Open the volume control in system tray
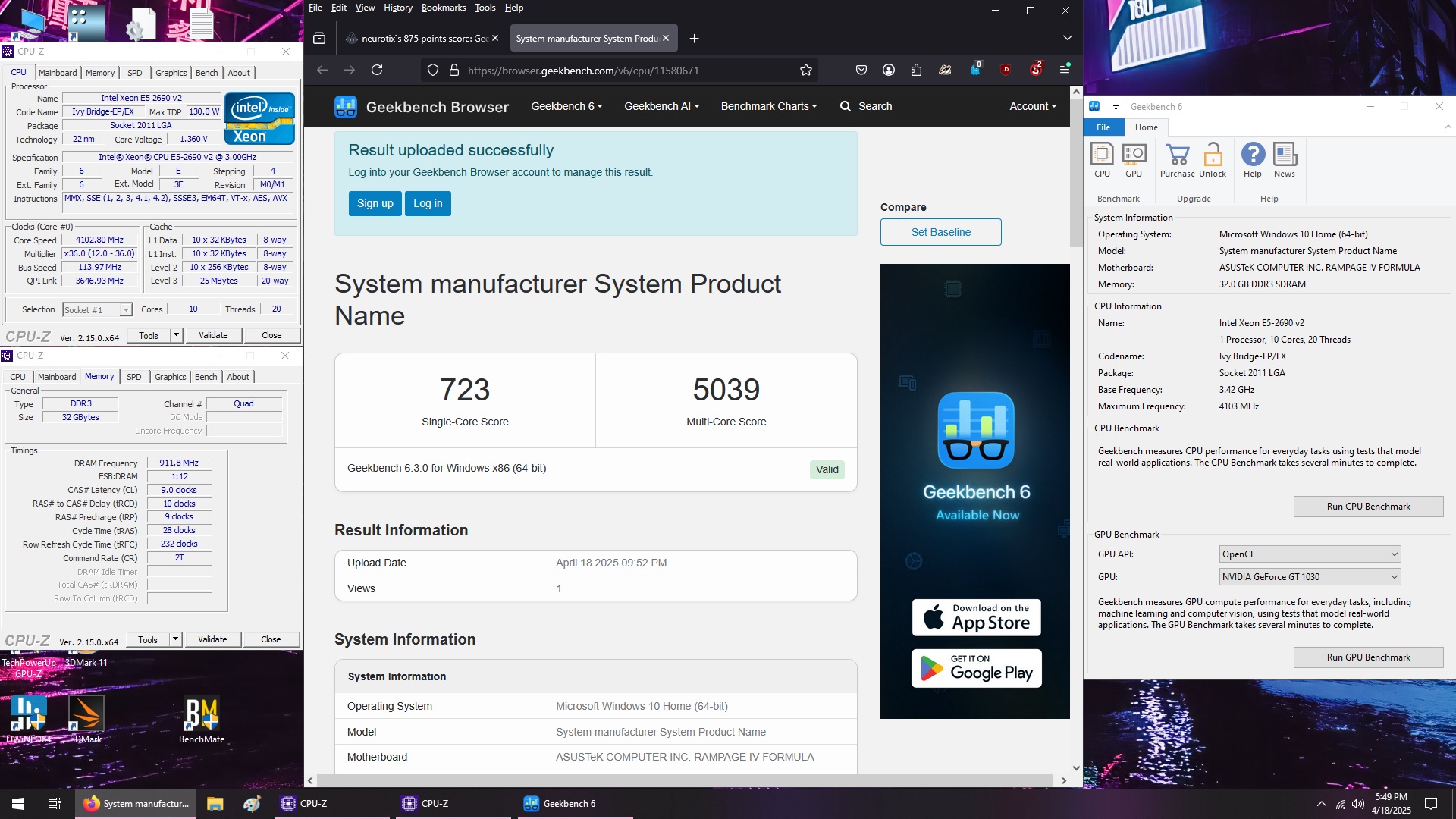 tap(1358, 804)
